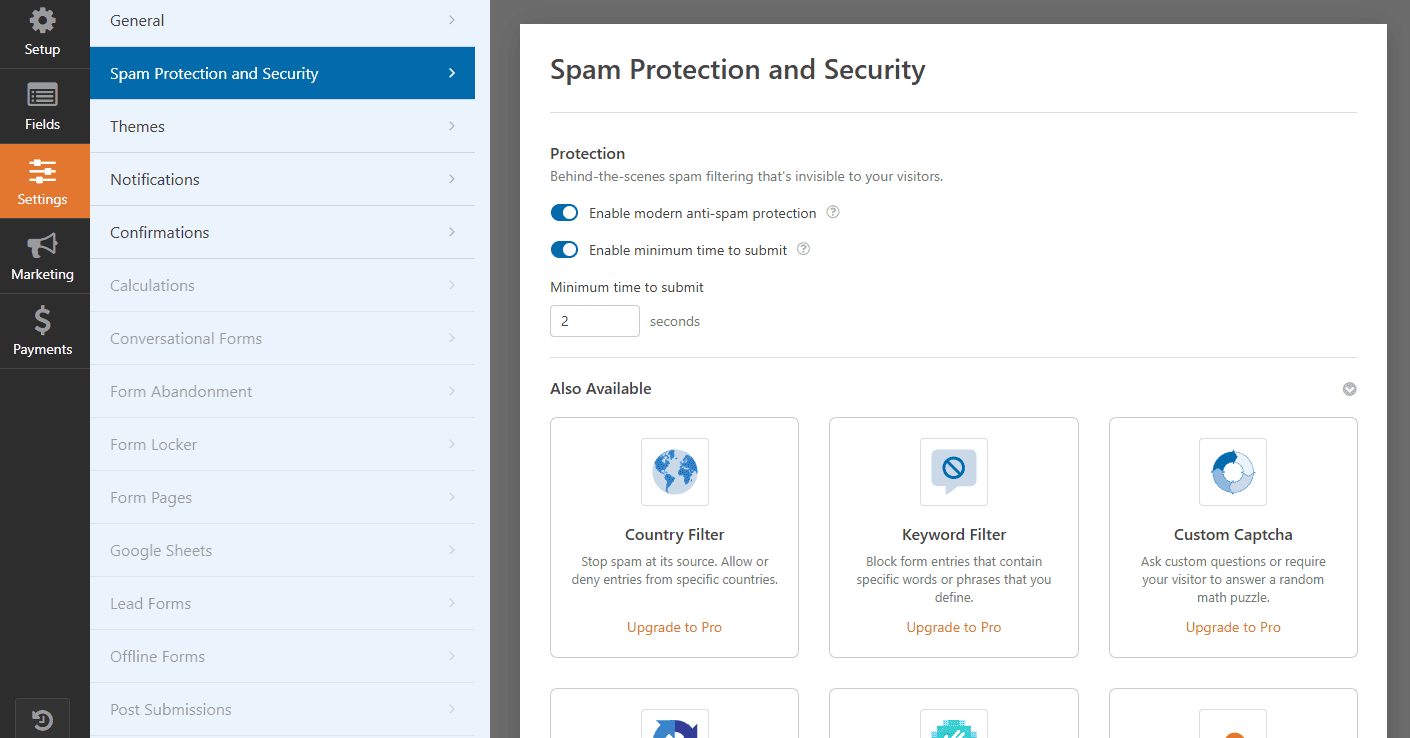This screenshot has height=738, width=1410.
Task: Open the Offline Forms section
Action: (282, 656)
